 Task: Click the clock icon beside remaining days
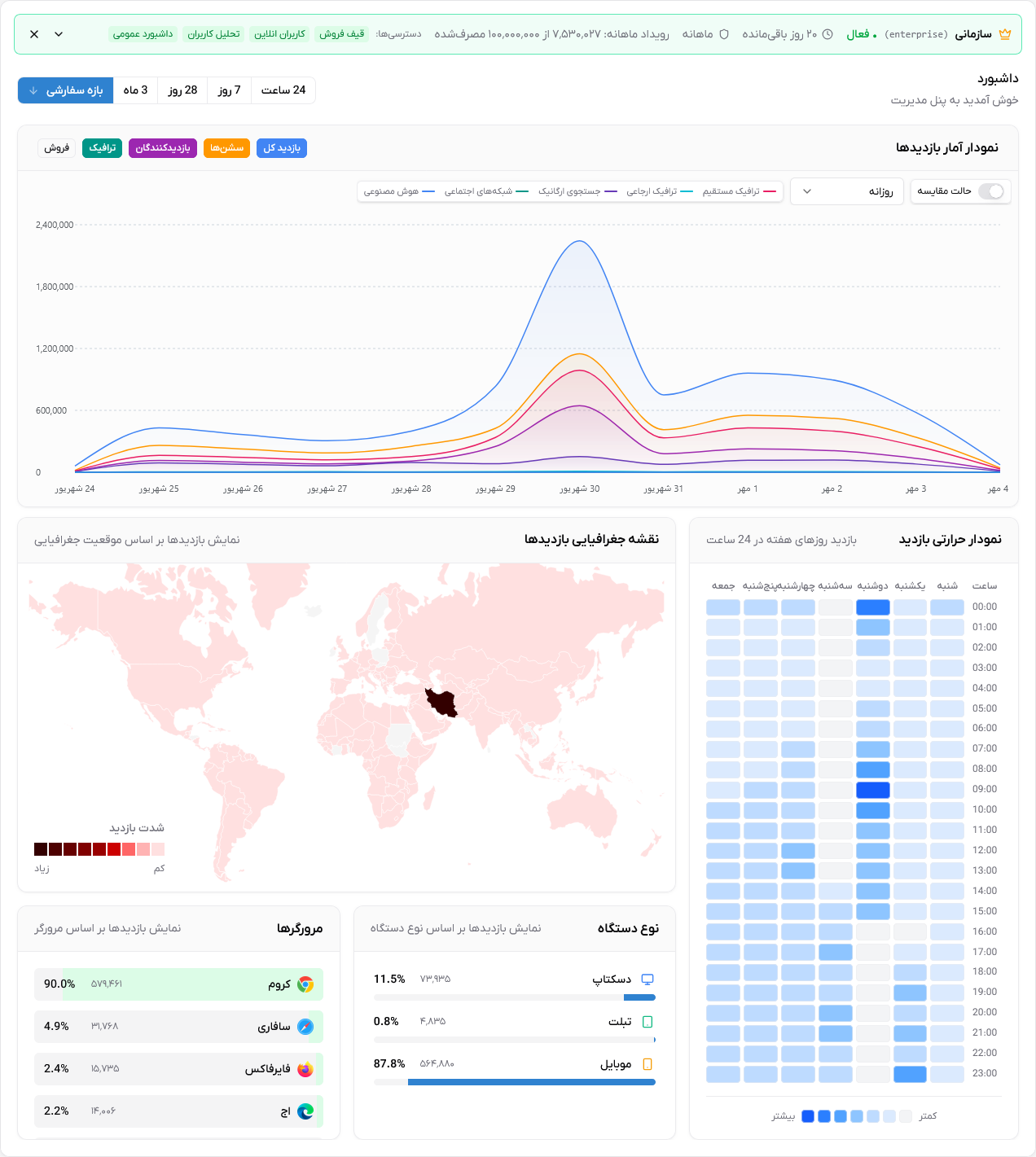tap(827, 34)
